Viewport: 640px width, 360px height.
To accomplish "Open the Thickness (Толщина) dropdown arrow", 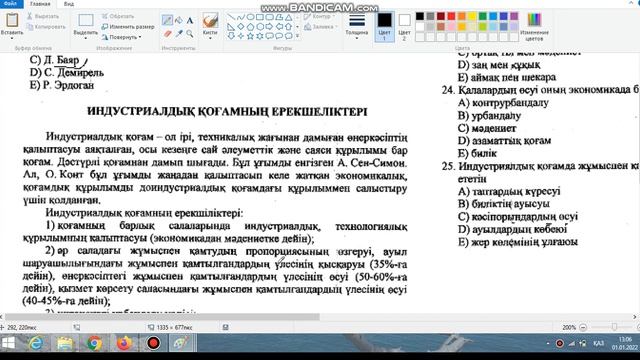I will point(357,38).
